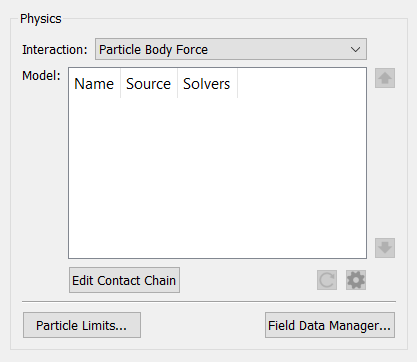Sort by the Solvers column header
Image resolution: width=417 pixels, height=362 pixels.
point(207,84)
